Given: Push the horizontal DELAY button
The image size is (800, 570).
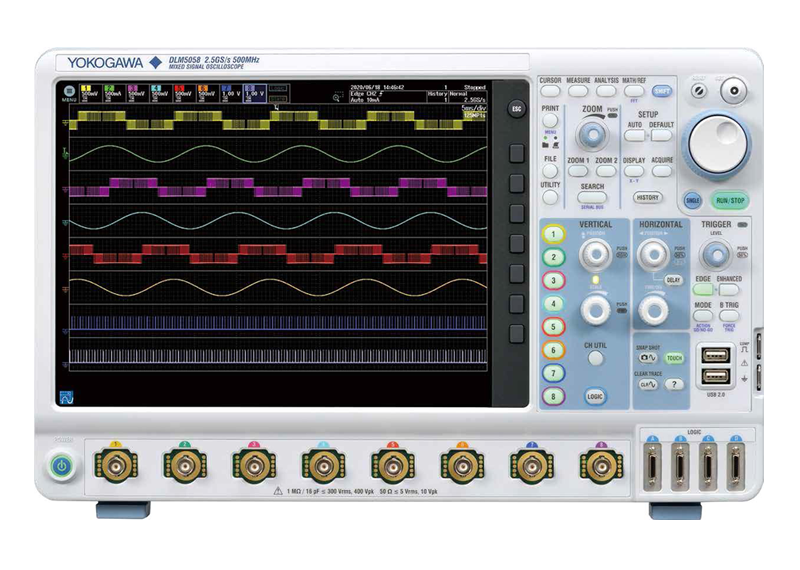Looking at the screenshot, I should pyautogui.click(x=673, y=280).
